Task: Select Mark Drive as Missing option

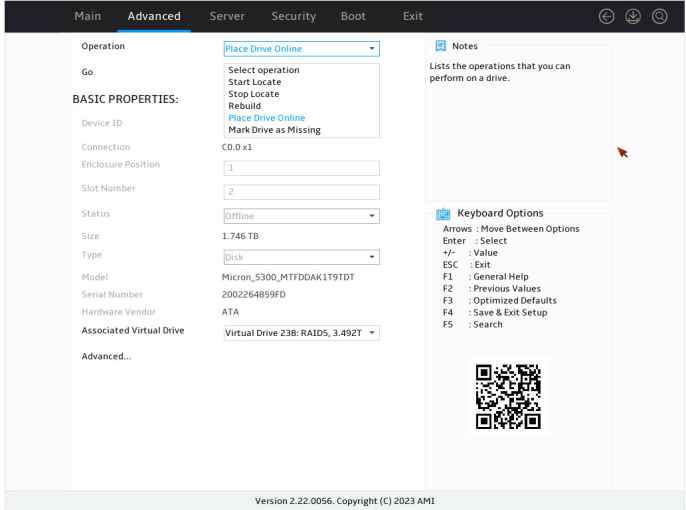Action: pos(274,130)
